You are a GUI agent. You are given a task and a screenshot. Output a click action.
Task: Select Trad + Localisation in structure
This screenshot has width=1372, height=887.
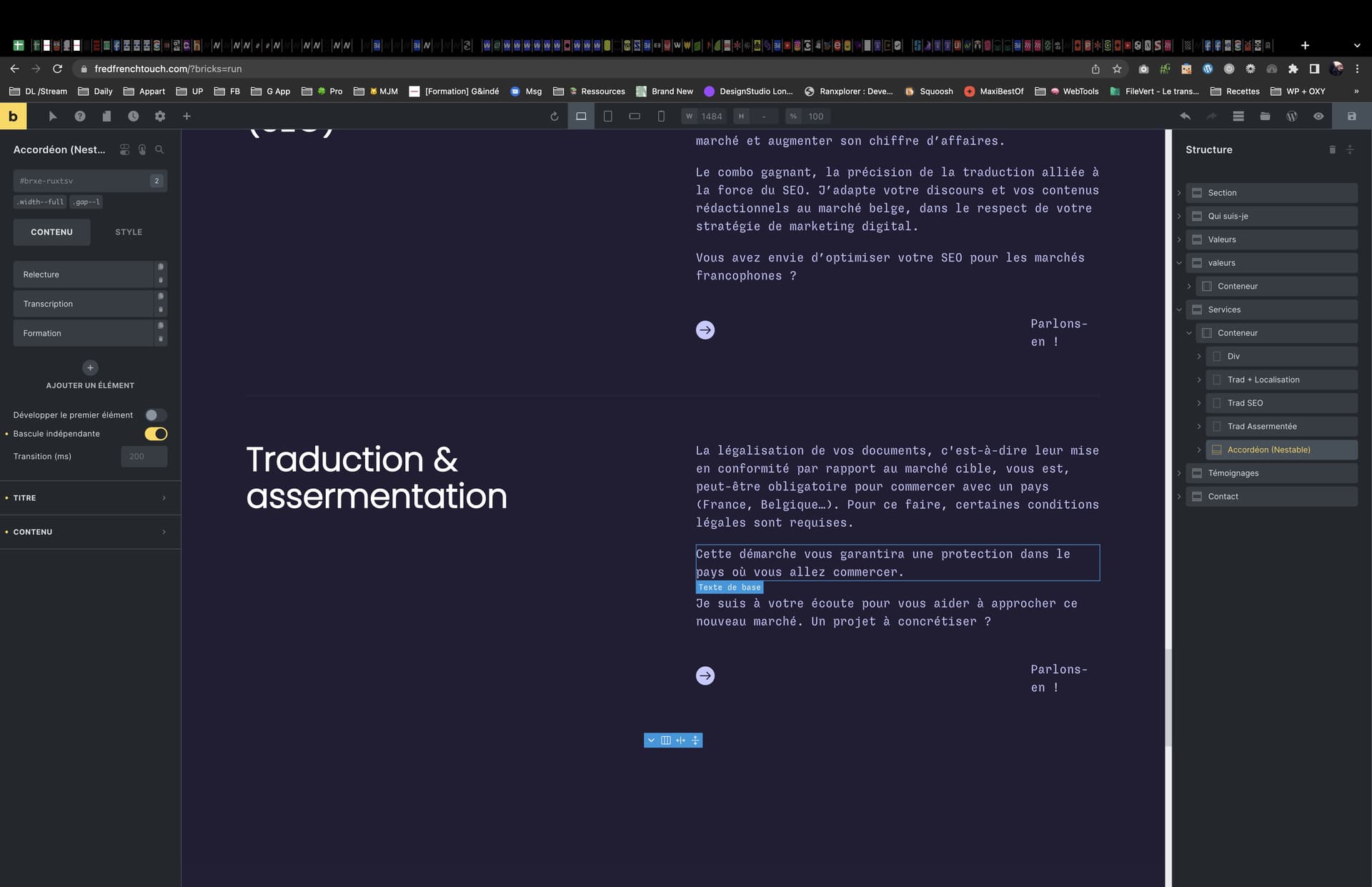[x=1281, y=380]
